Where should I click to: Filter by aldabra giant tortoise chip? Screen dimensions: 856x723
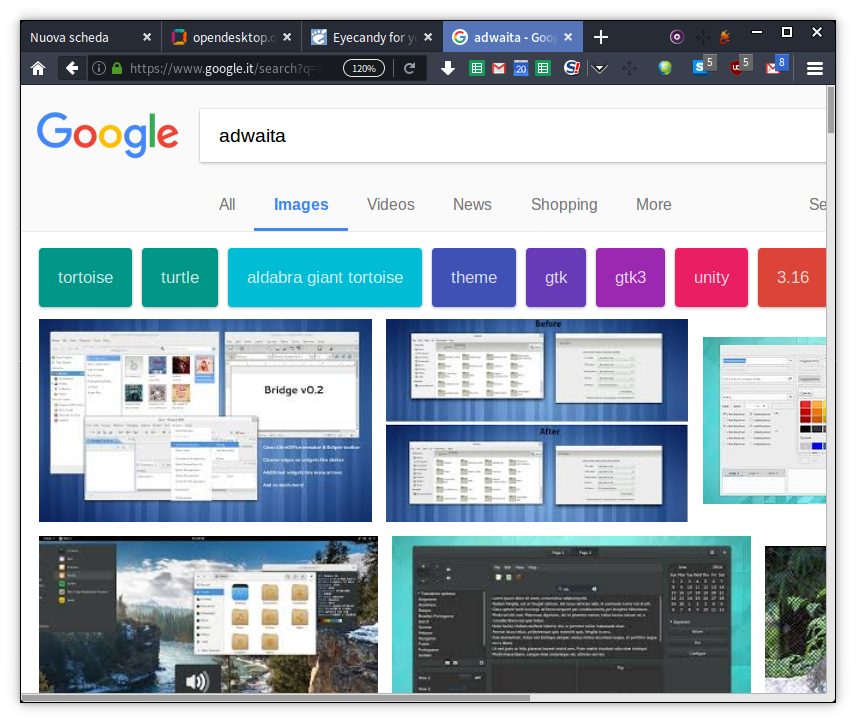pyautogui.click(x=325, y=277)
